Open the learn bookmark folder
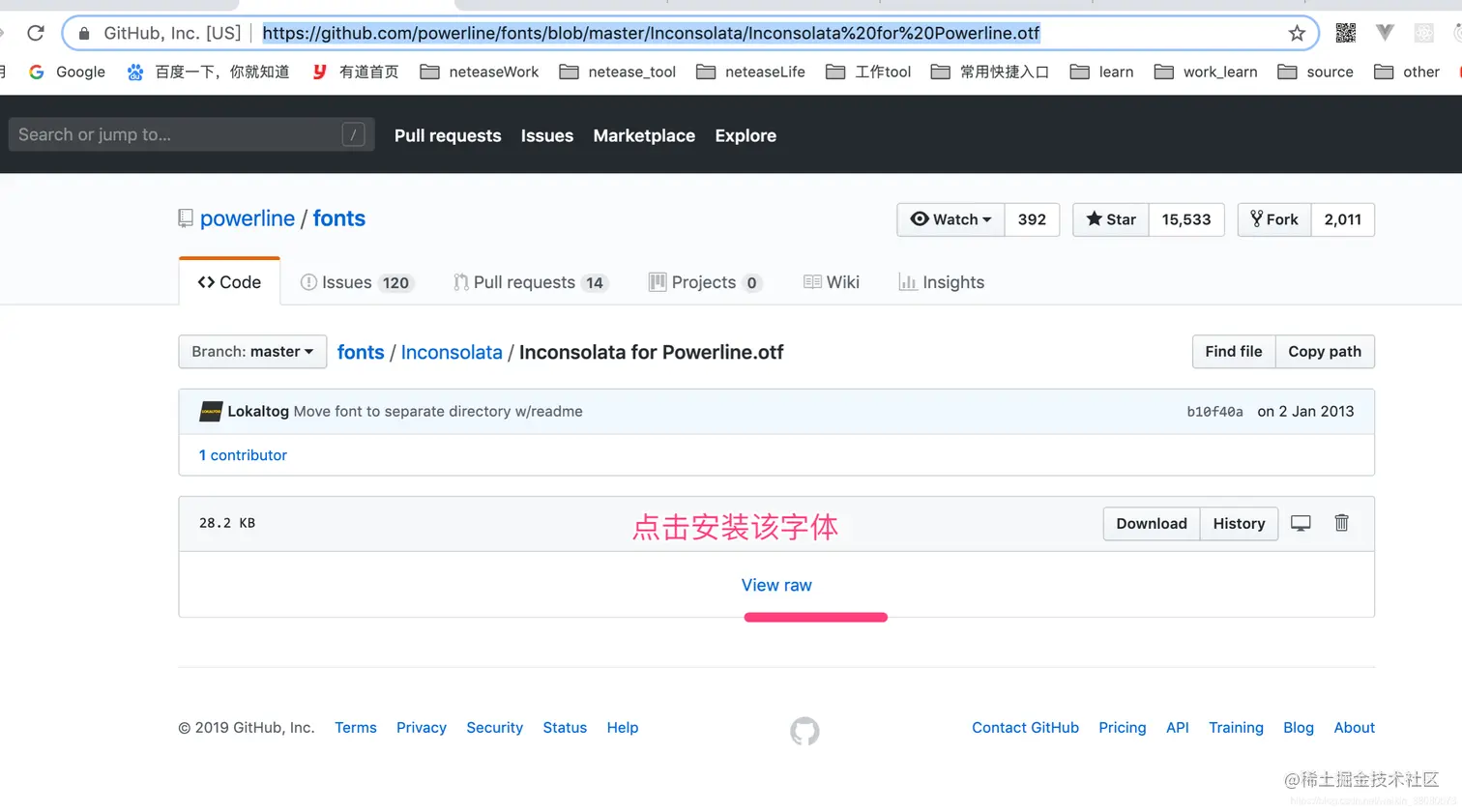Screen dimensions: 1462x812 (1102, 72)
